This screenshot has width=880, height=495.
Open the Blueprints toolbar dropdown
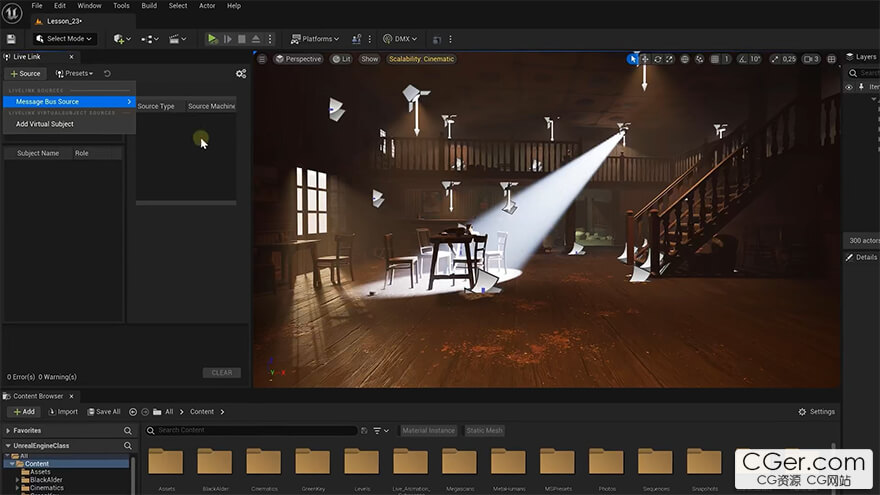[x=150, y=39]
